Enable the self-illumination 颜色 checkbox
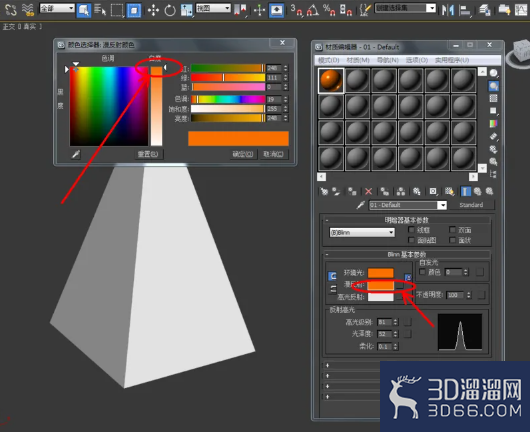The width and height of the screenshot is (530, 432). pos(422,272)
